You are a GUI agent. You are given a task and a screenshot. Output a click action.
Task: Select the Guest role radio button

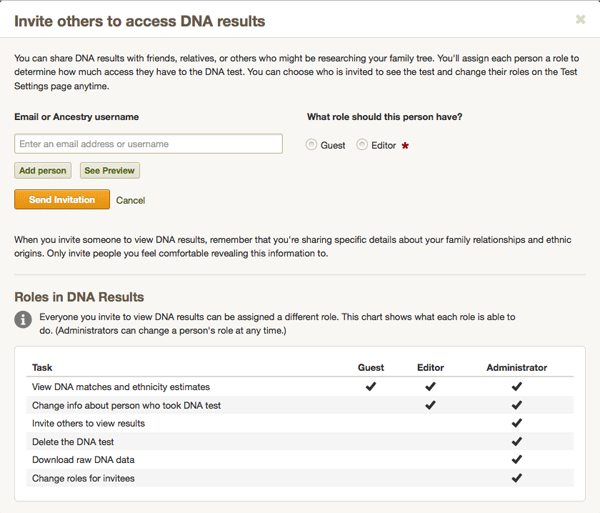311,145
